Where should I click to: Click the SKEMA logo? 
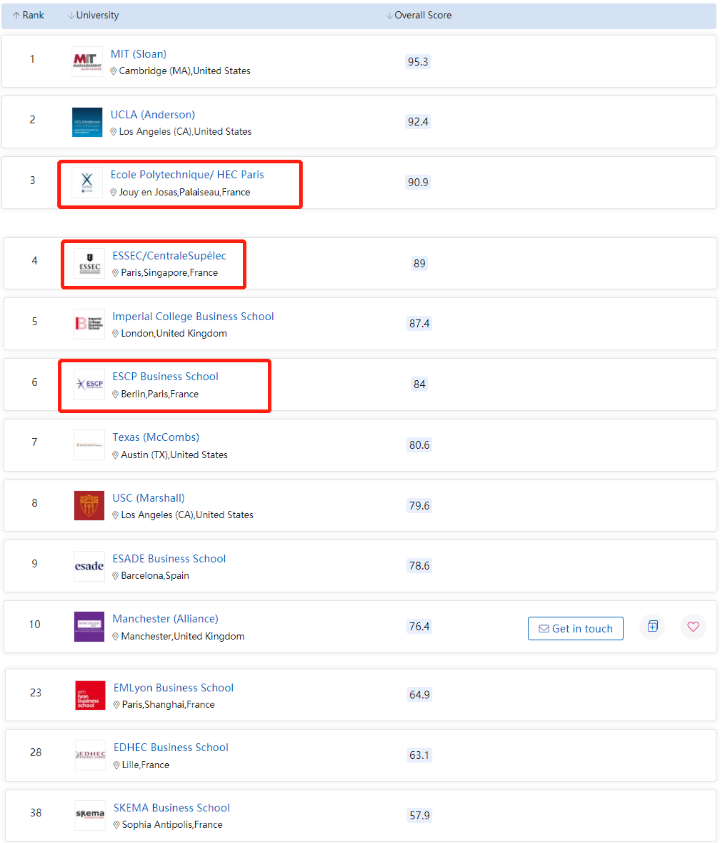[x=90, y=815]
